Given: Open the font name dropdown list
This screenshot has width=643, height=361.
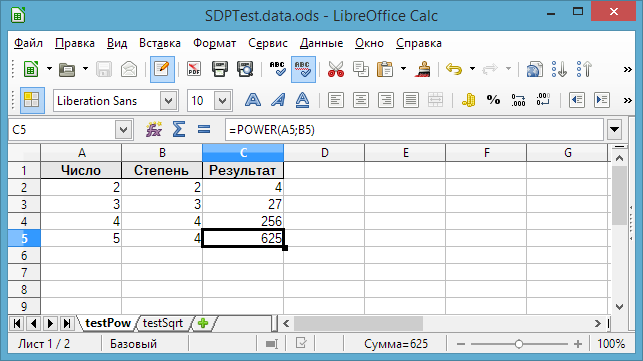Looking at the screenshot, I should pyautogui.click(x=169, y=101).
